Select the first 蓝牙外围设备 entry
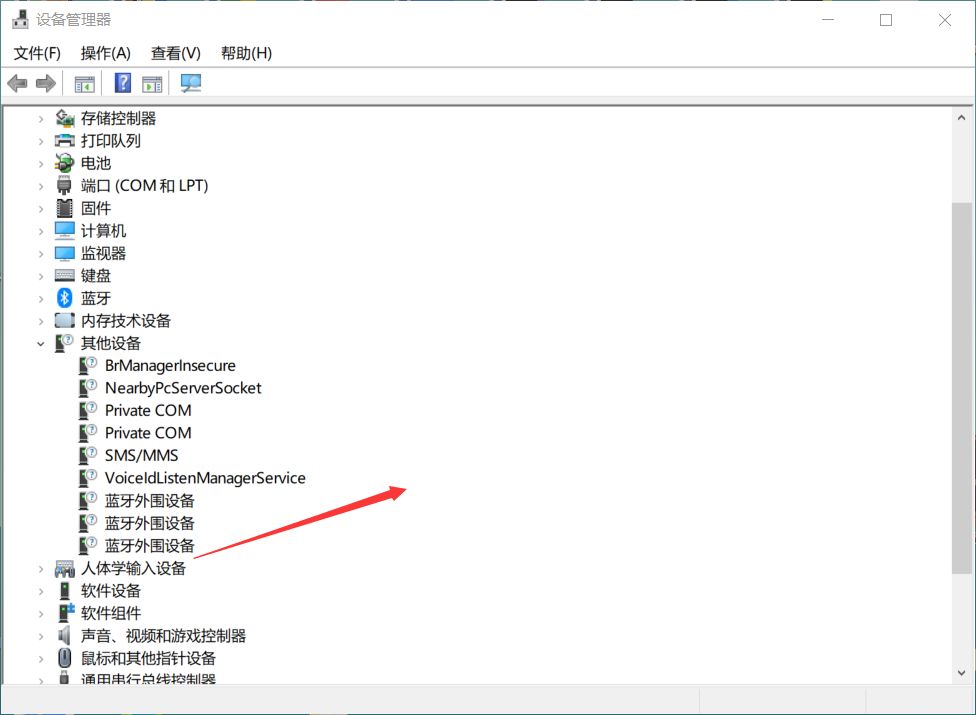Screen dimensions: 976x715 click(149, 500)
